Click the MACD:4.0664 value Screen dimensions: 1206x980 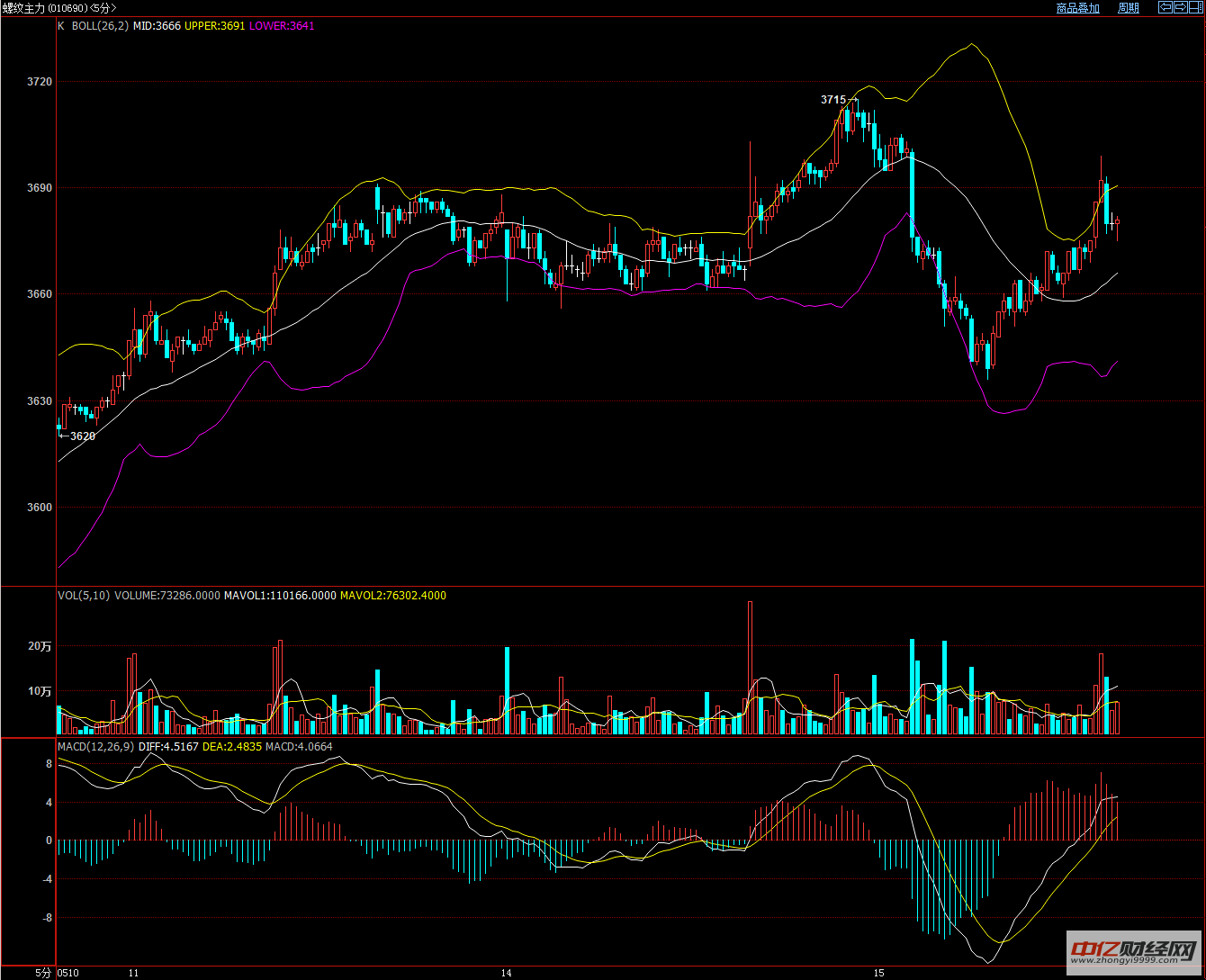[299, 747]
